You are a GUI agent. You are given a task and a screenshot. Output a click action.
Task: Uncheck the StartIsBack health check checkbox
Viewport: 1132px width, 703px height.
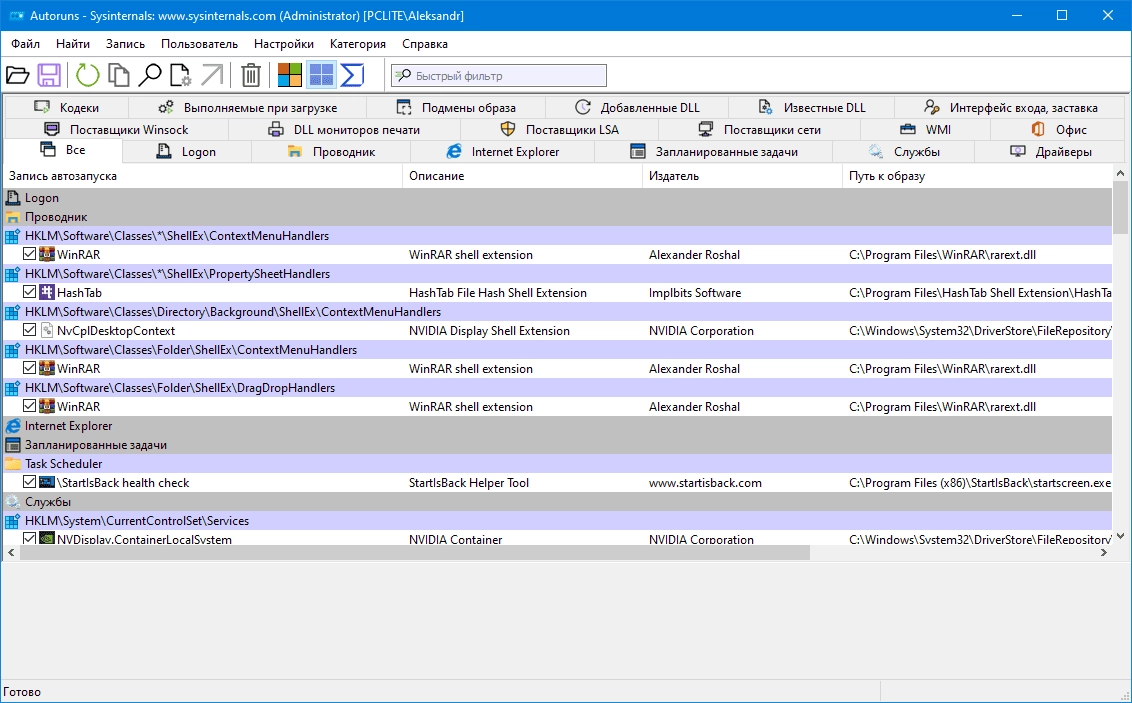(x=30, y=481)
